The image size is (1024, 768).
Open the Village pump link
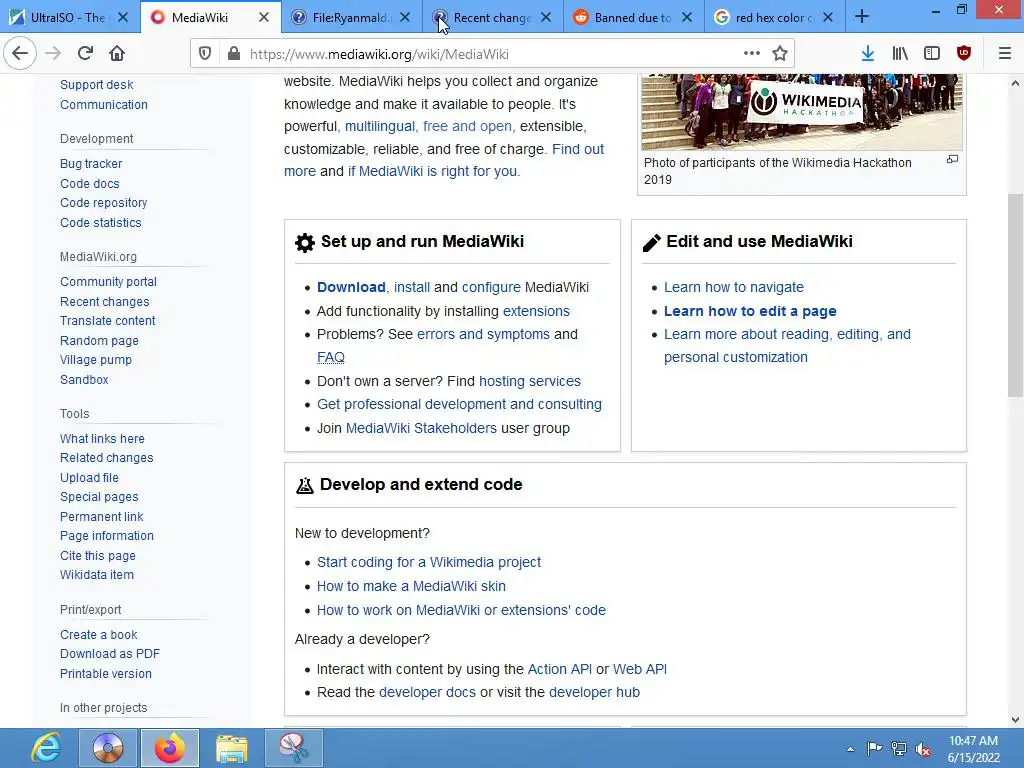pos(95,360)
